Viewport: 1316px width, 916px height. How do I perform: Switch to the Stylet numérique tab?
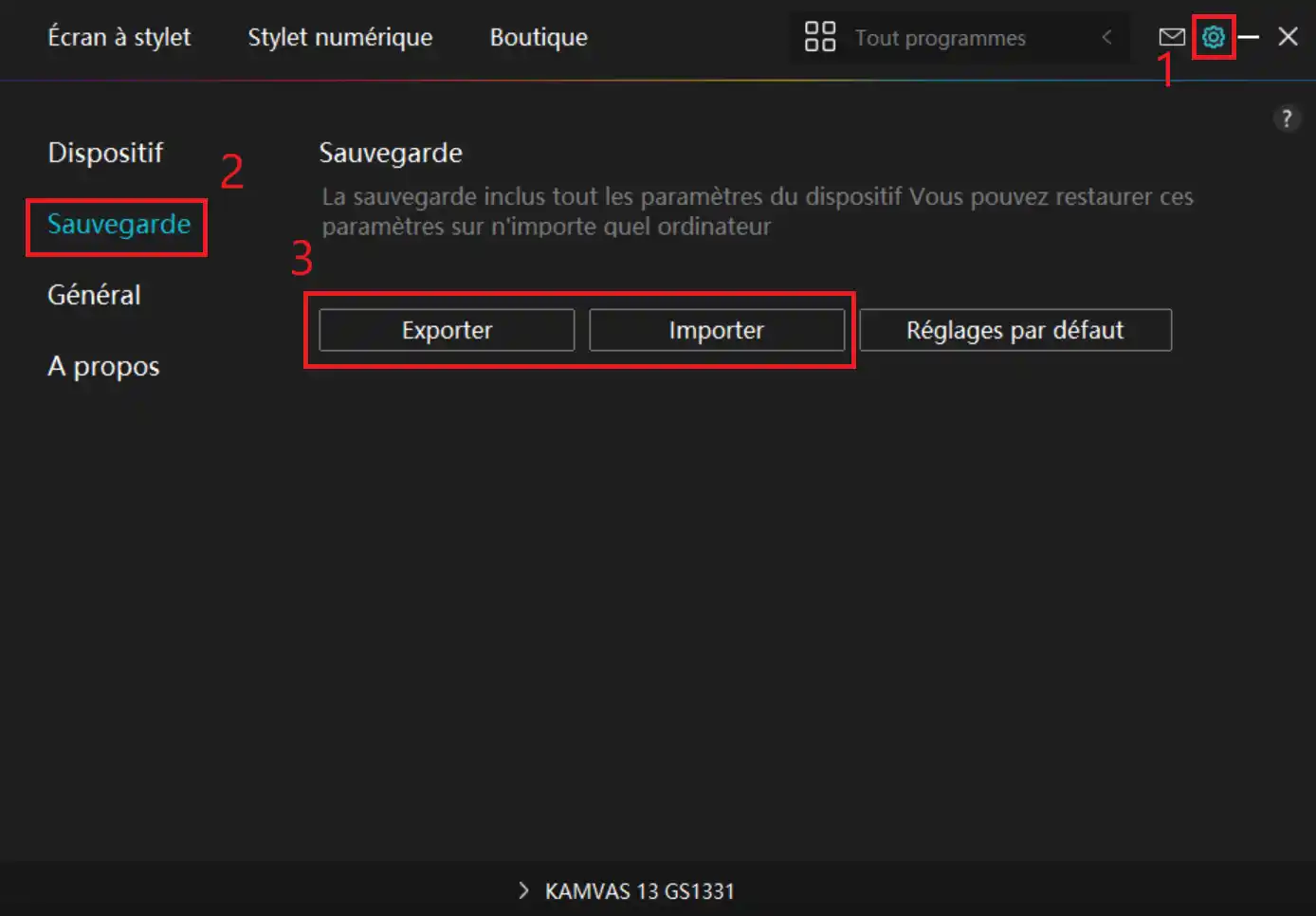point(340,37)
